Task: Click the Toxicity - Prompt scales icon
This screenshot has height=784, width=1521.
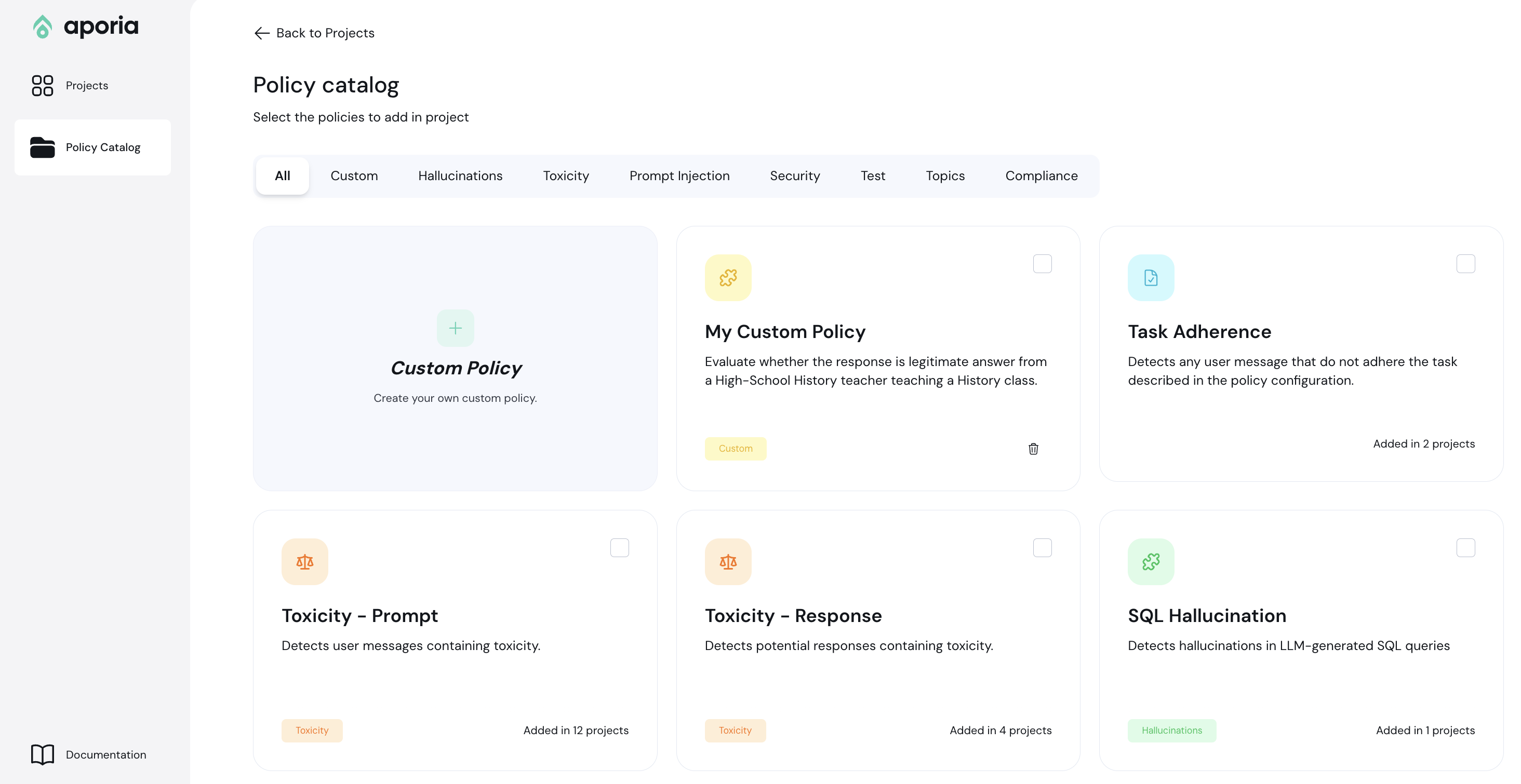Action: (305, 561)
